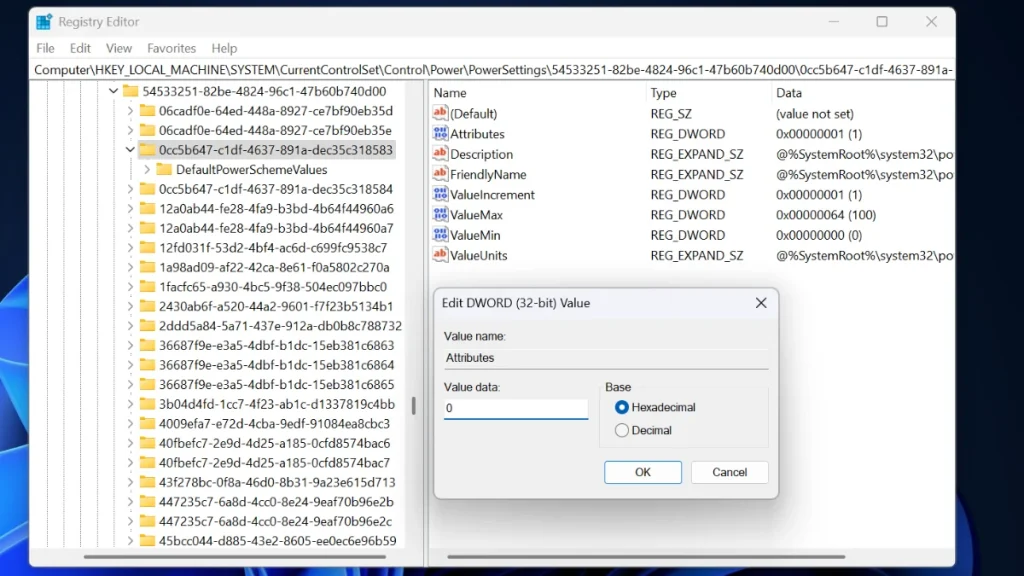Select the Decimal base option
Screen dimensions: 1024x576
coord(622,430)
